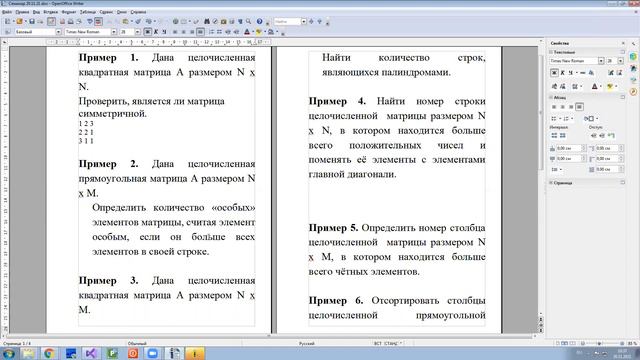Click the Chrome icon in Windows taskbar

(49, 353)
